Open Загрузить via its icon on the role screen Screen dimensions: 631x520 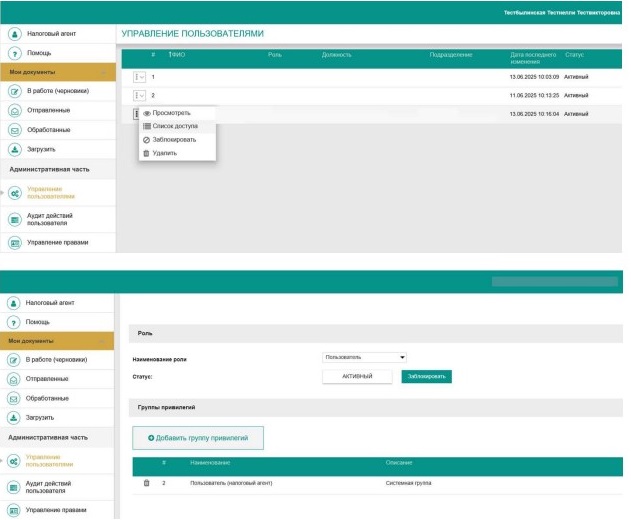click(15, 417)
